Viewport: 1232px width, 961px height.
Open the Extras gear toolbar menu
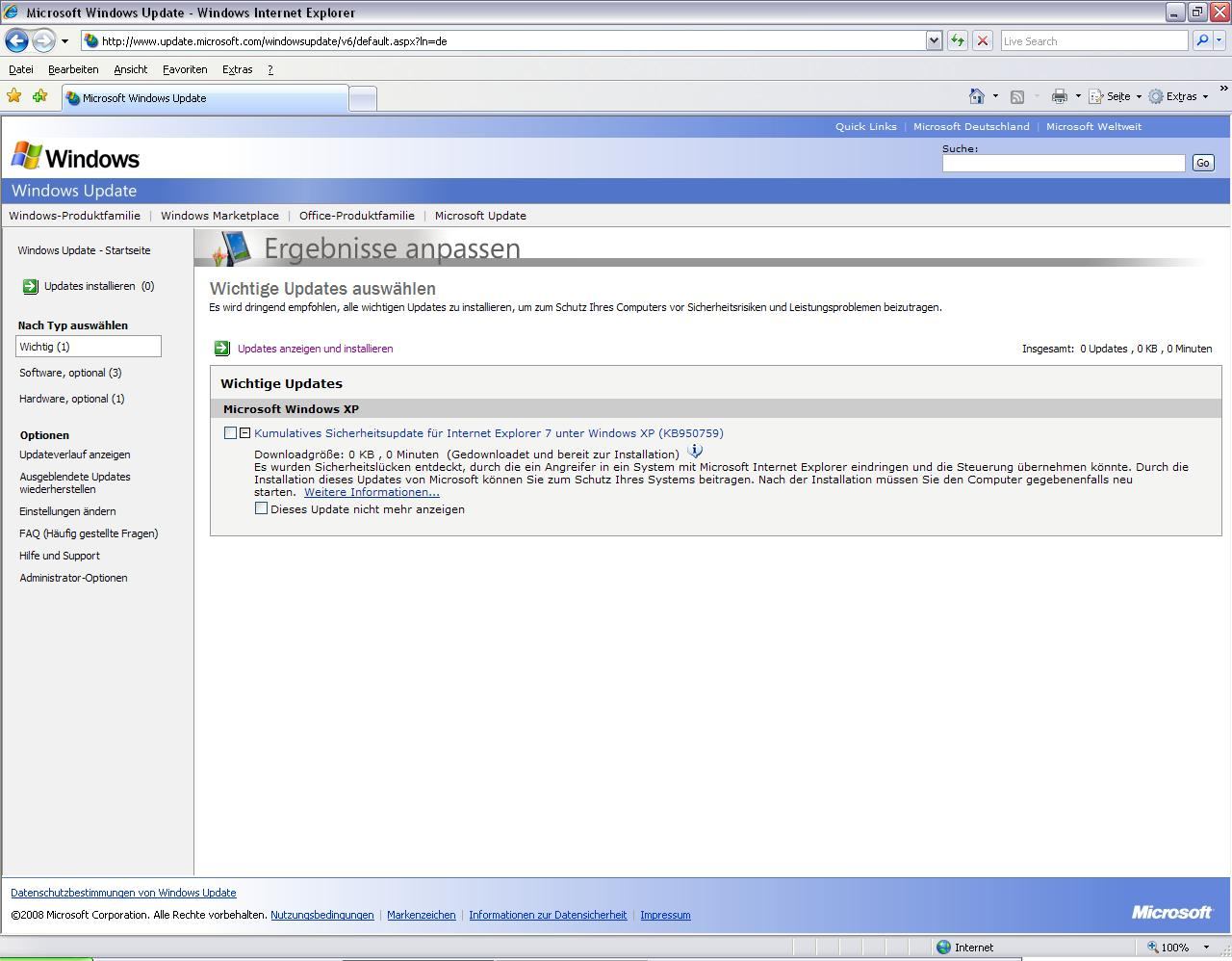click(x=1178, y=96)
